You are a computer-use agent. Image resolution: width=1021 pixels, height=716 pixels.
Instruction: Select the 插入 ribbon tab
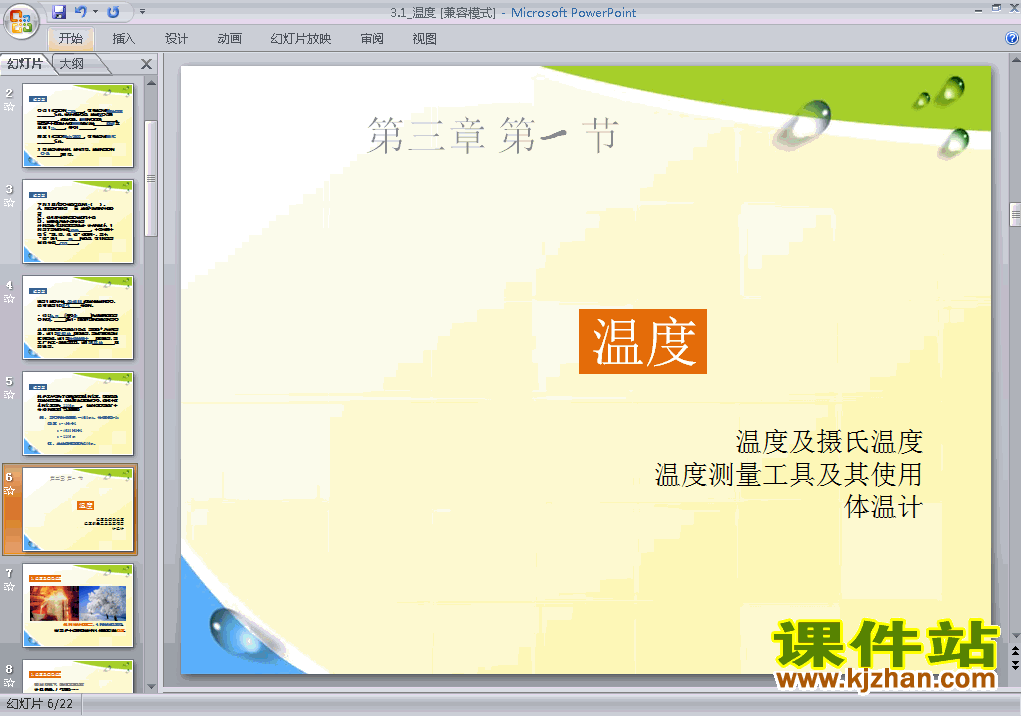point(123,38)
